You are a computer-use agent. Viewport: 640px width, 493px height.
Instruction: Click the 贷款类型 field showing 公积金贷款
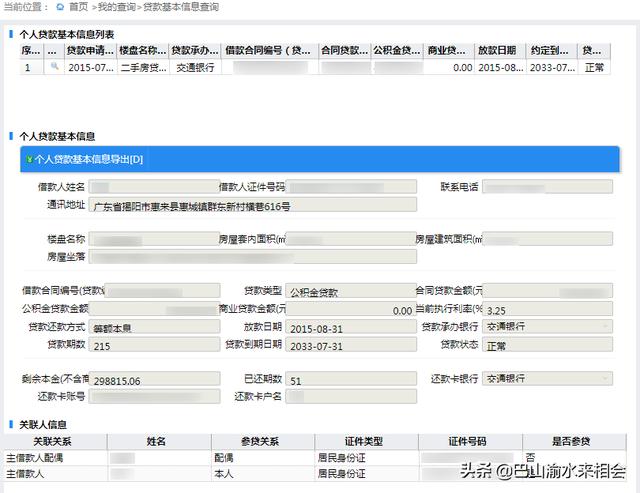coord(351,291)
